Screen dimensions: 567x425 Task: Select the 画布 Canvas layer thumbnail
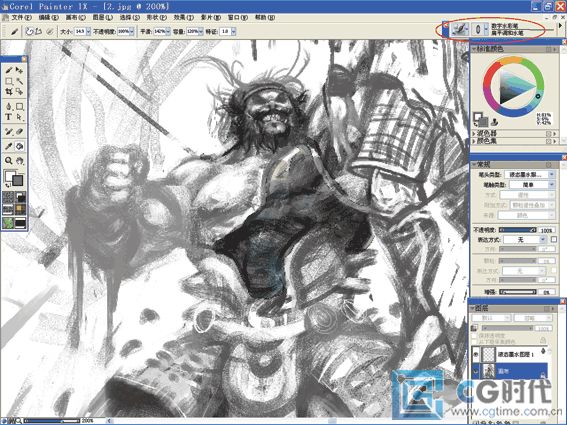click(490, 370)
